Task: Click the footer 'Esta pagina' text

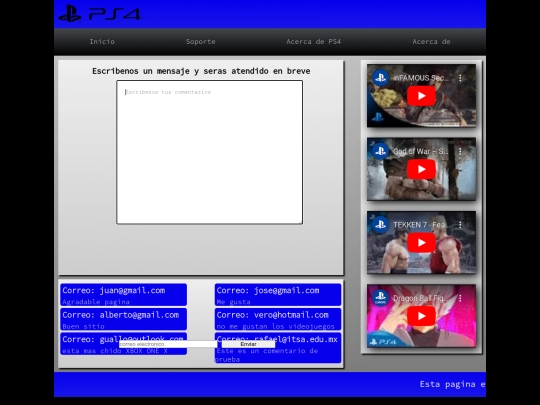Action: (x=453, y=384)
